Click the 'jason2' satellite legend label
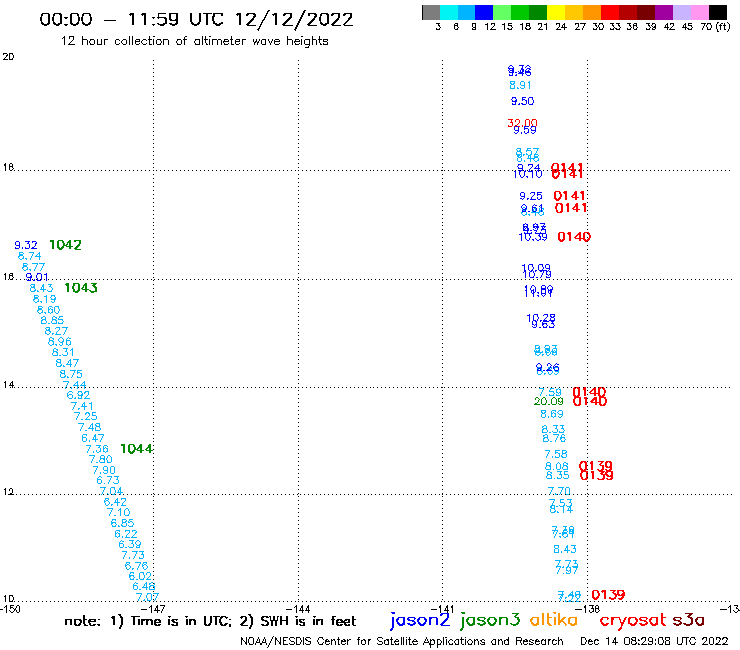 coord(420,620)
